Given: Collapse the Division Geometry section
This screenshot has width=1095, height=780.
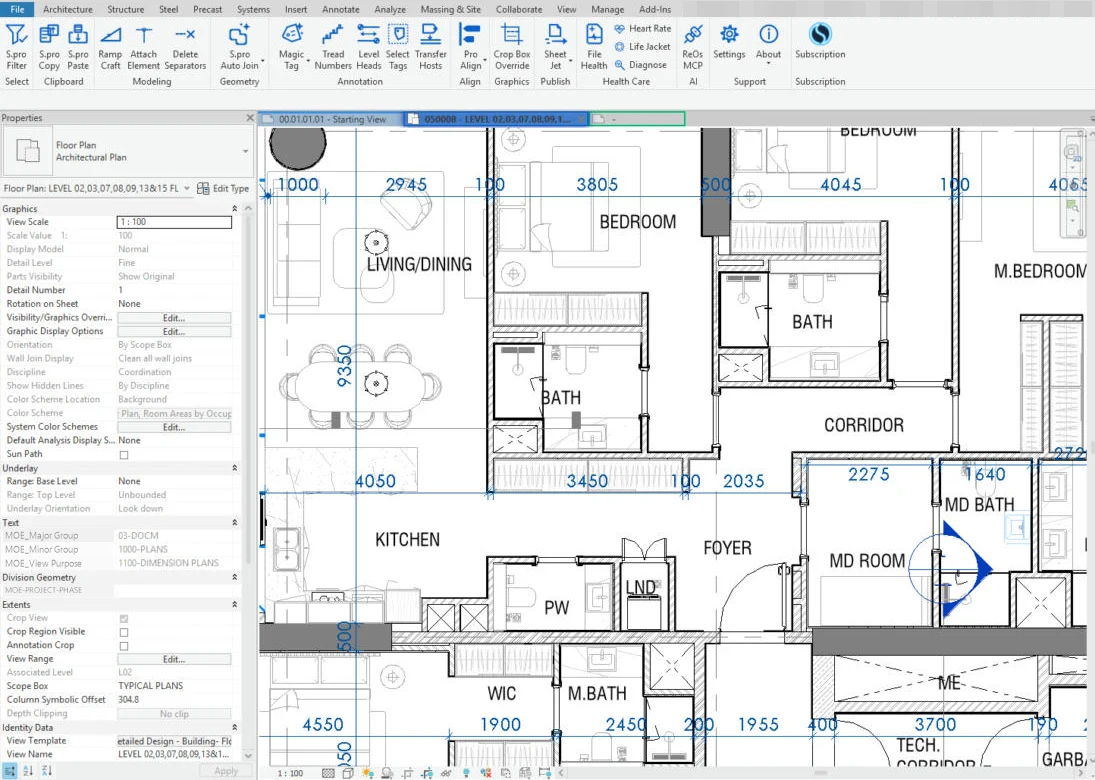Looking at the screenshot, I should pyautogui.click(x=235, y=577).
